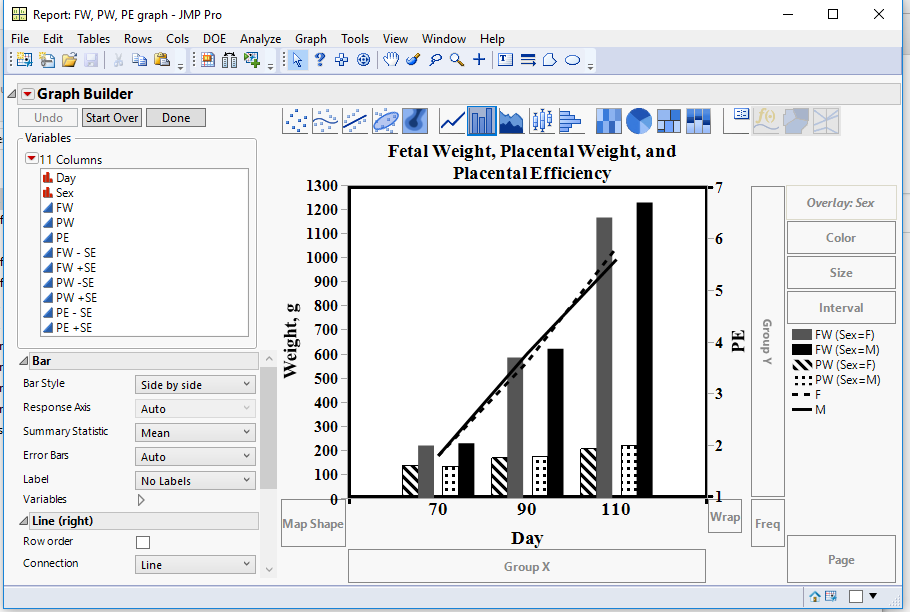Open the Analyze menu
Screen dimensions: 910x612
[260, 38]
